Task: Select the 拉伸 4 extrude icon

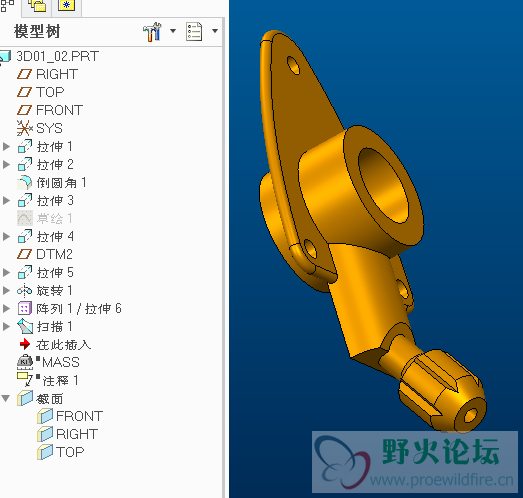Action: click(x=25, y=236)
